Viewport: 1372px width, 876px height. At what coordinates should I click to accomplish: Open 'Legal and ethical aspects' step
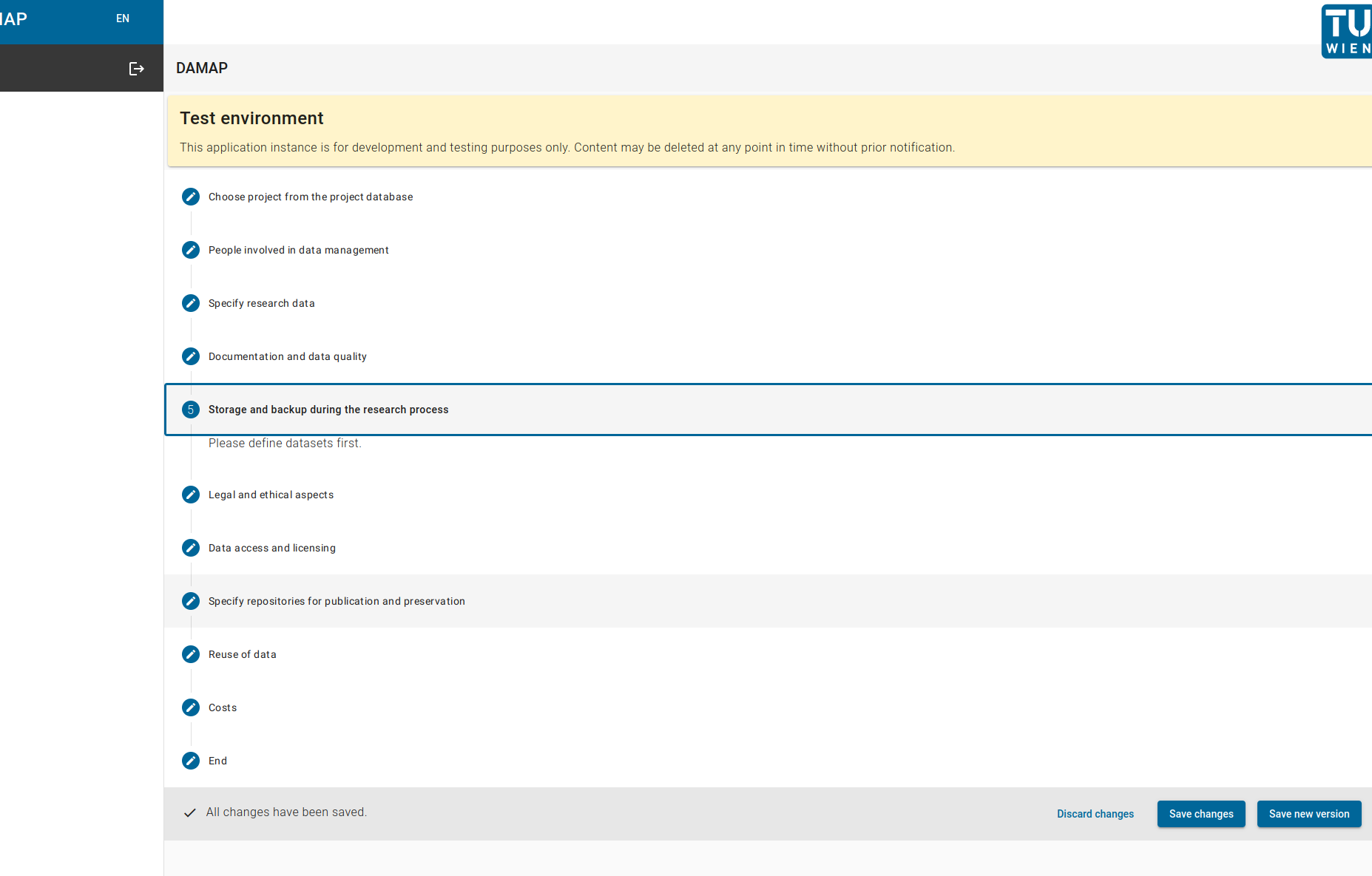tap(271, 495)
